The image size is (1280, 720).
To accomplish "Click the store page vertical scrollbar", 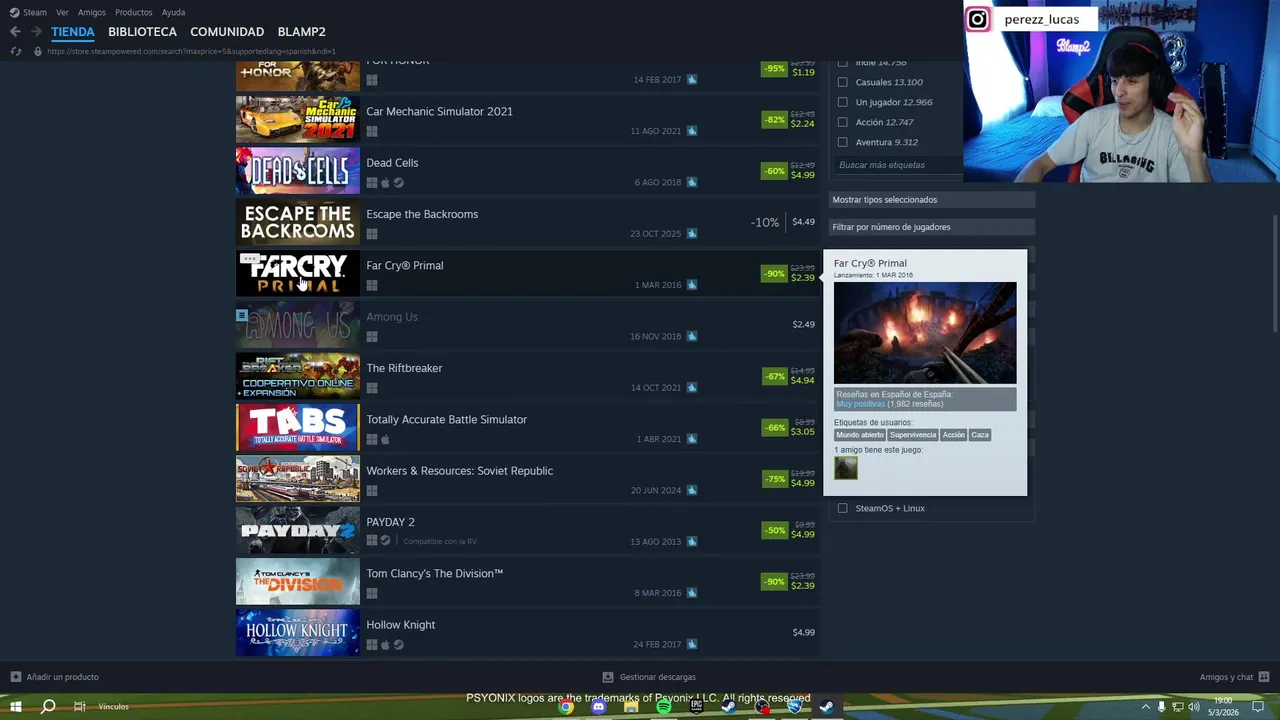I will (1274, 275).
